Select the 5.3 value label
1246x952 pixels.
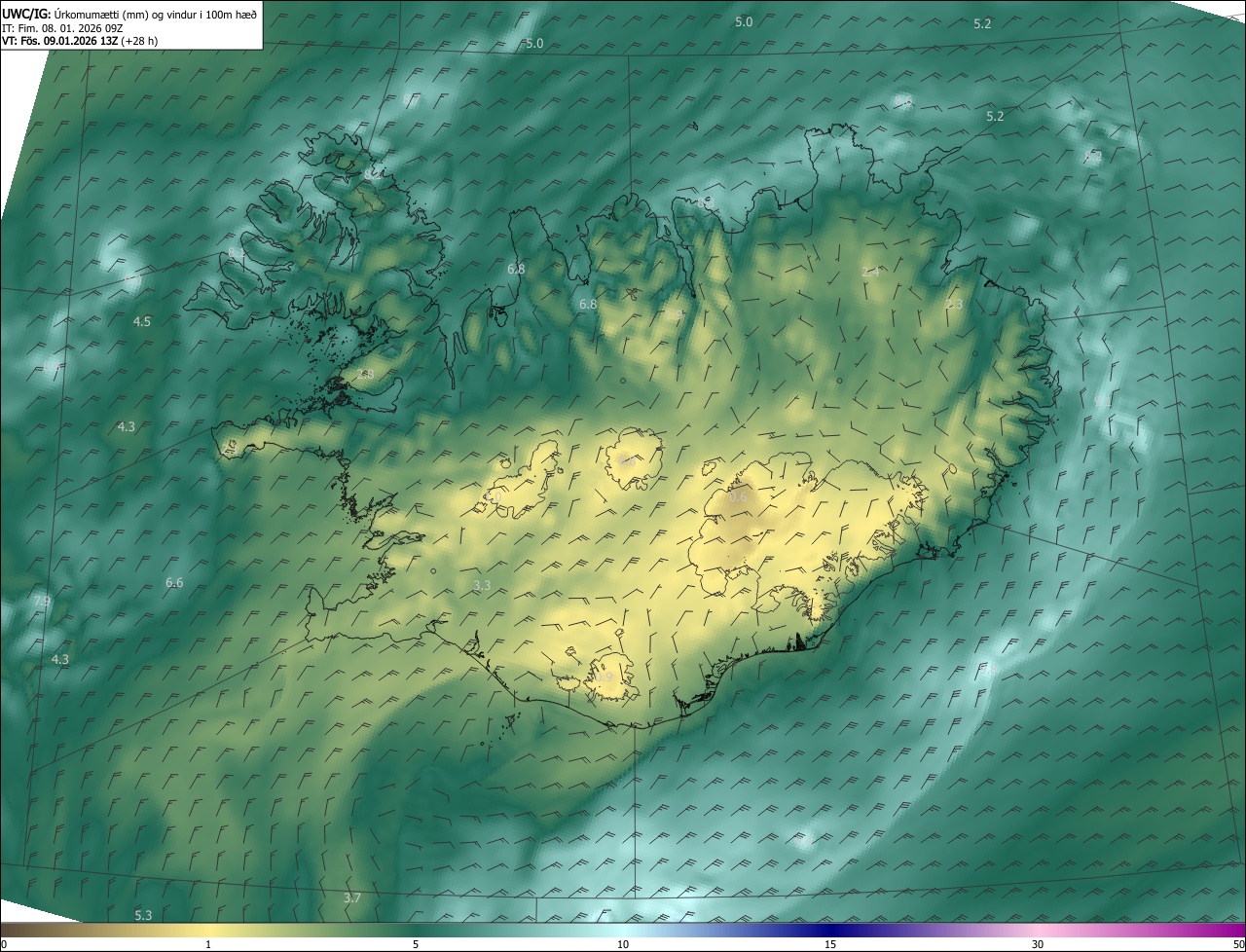pos(143,915)
